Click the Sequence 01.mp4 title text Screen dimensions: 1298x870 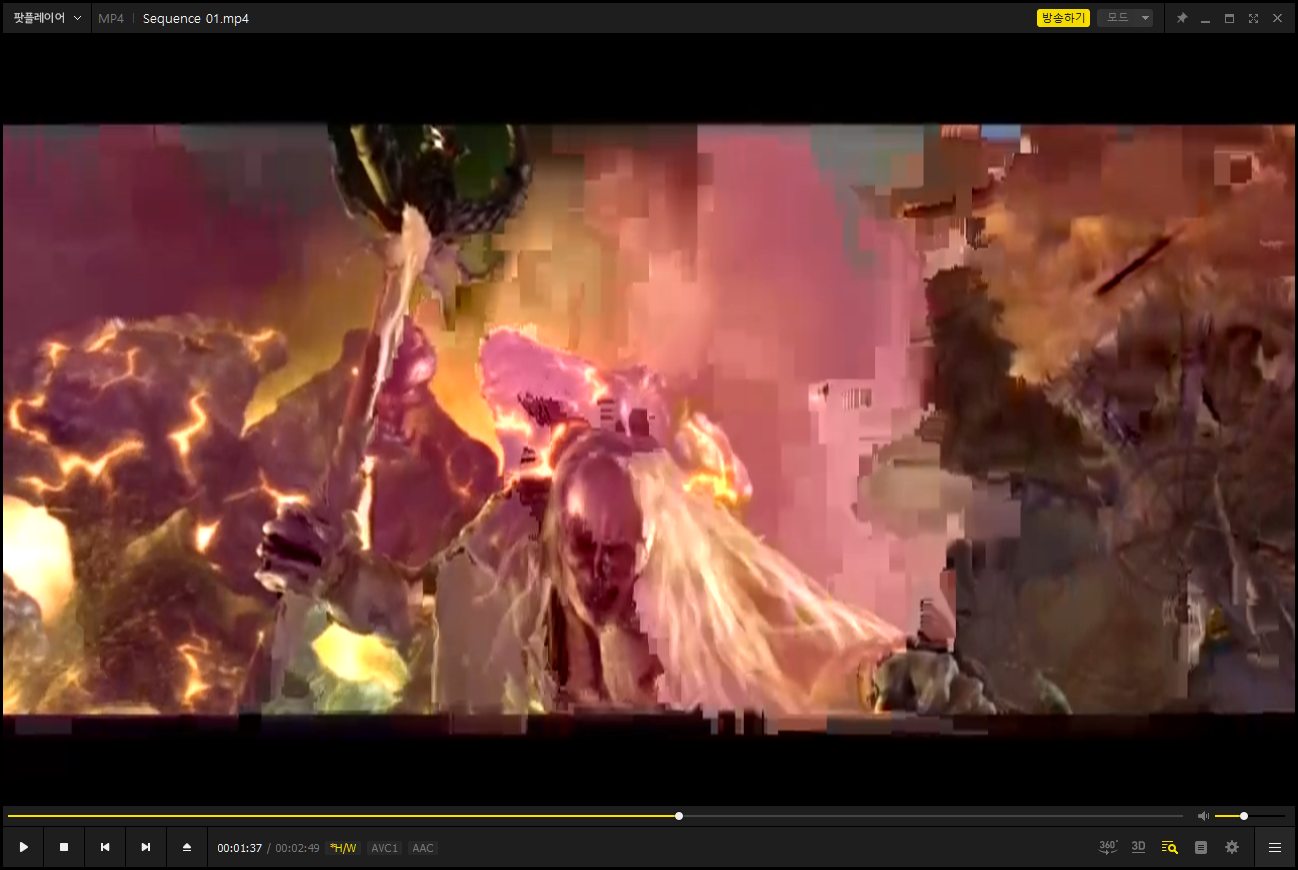coord(196,18)
